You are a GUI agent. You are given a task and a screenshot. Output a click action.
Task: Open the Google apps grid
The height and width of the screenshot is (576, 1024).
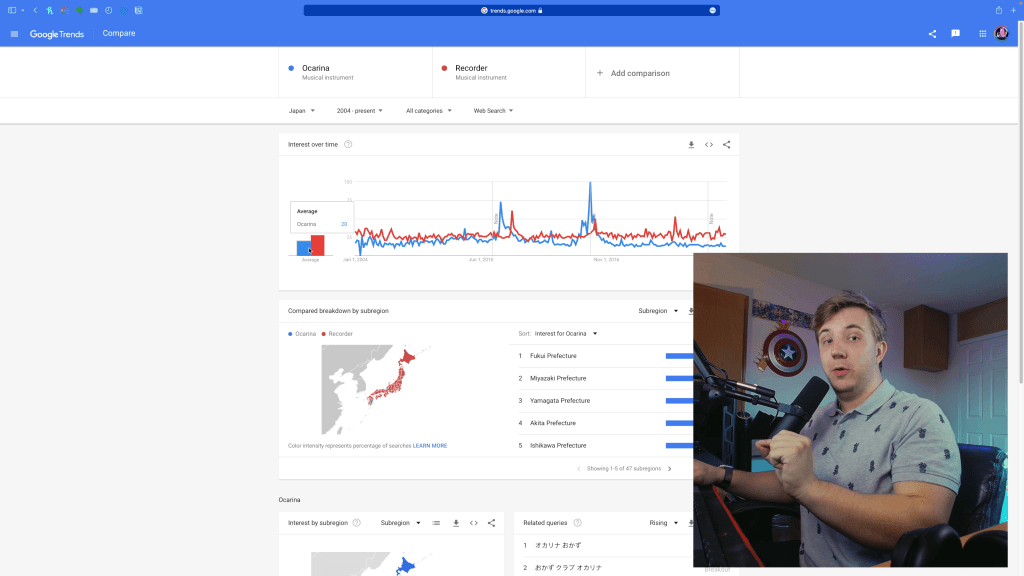[x=982, y=34]
